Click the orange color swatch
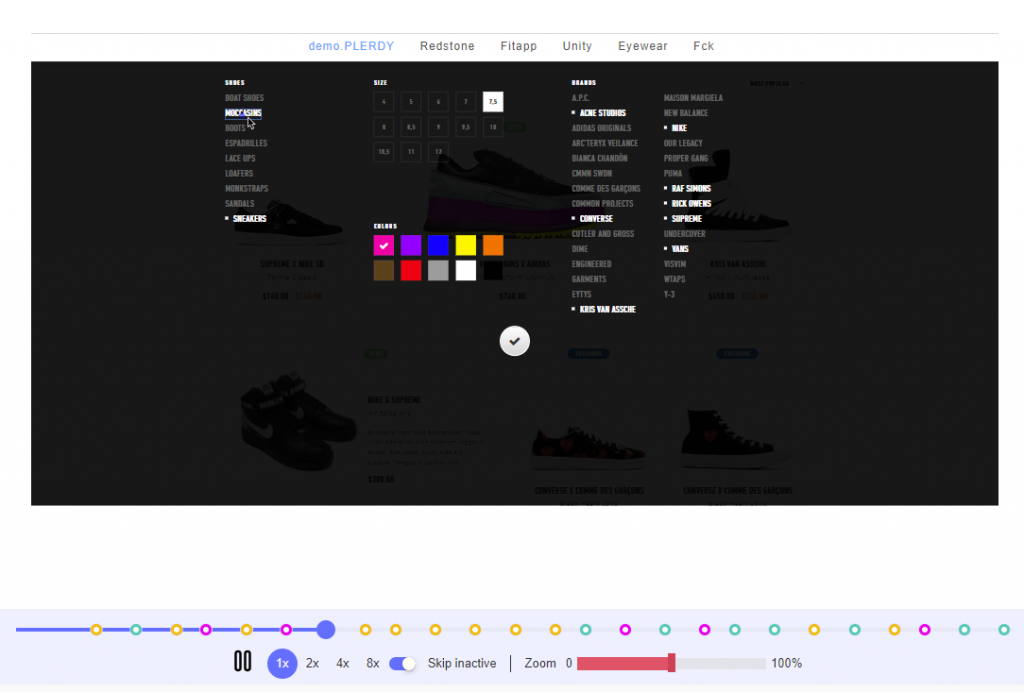 (x=493, y=245)
